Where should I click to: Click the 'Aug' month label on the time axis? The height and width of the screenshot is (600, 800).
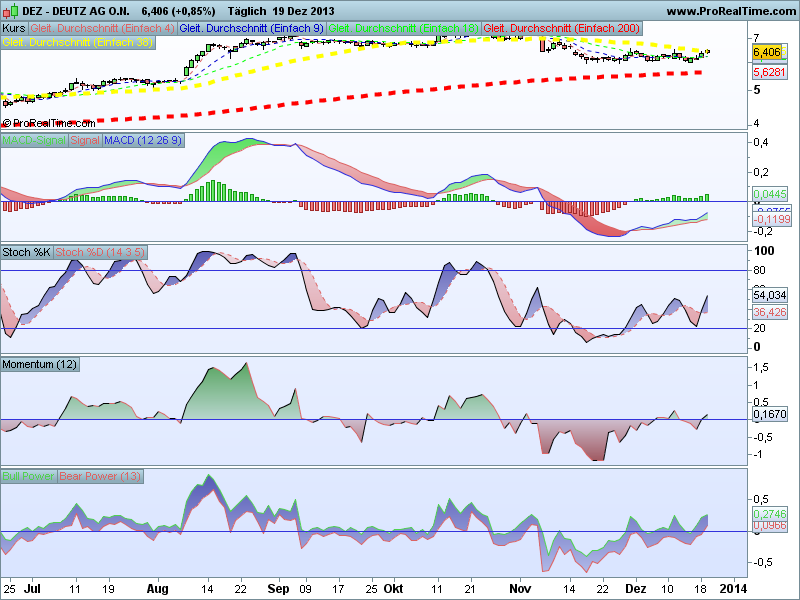coord(157,589)
